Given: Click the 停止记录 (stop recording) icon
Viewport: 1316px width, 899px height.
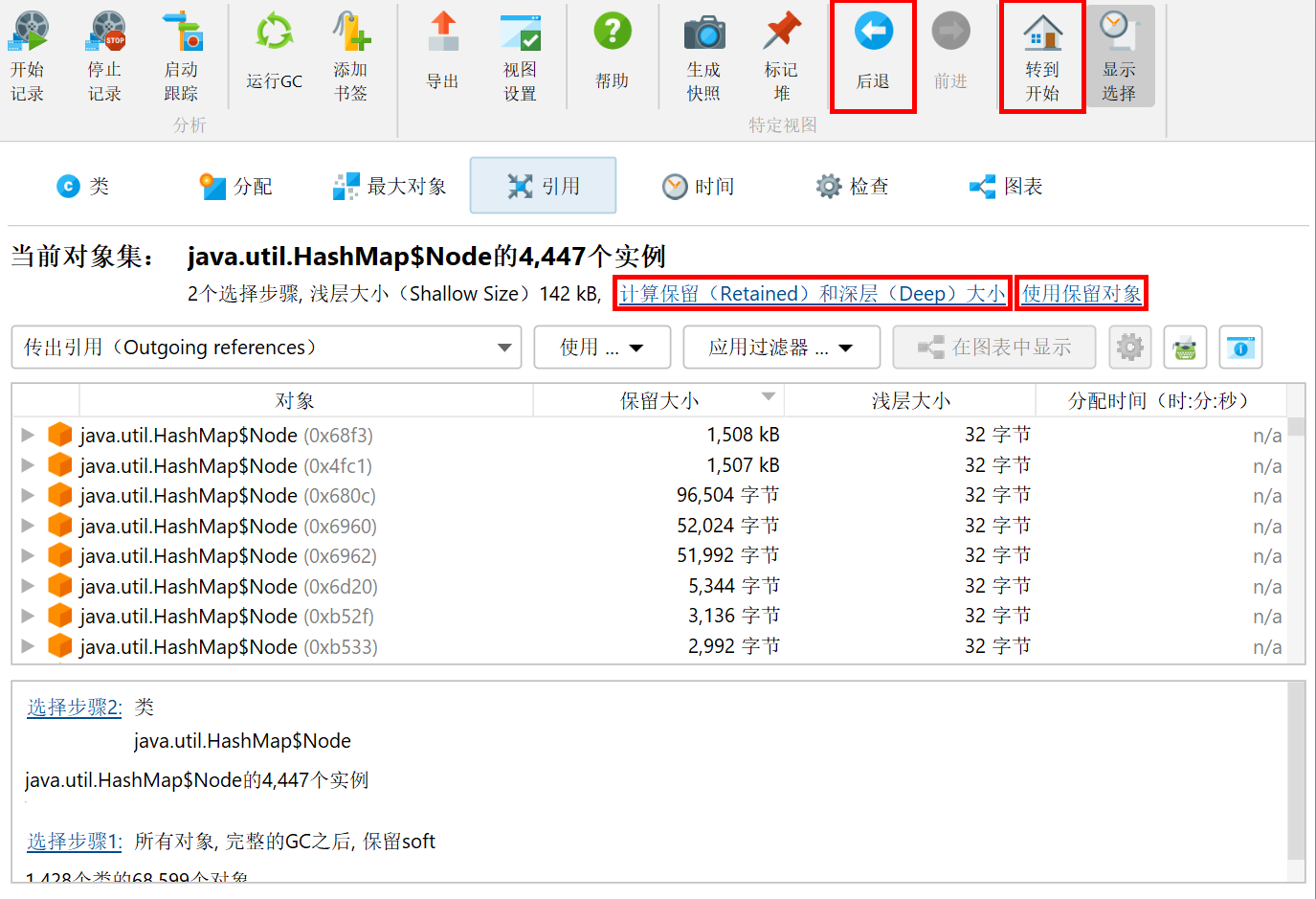Looking at the screenshot, I should [x=105, y=32].
